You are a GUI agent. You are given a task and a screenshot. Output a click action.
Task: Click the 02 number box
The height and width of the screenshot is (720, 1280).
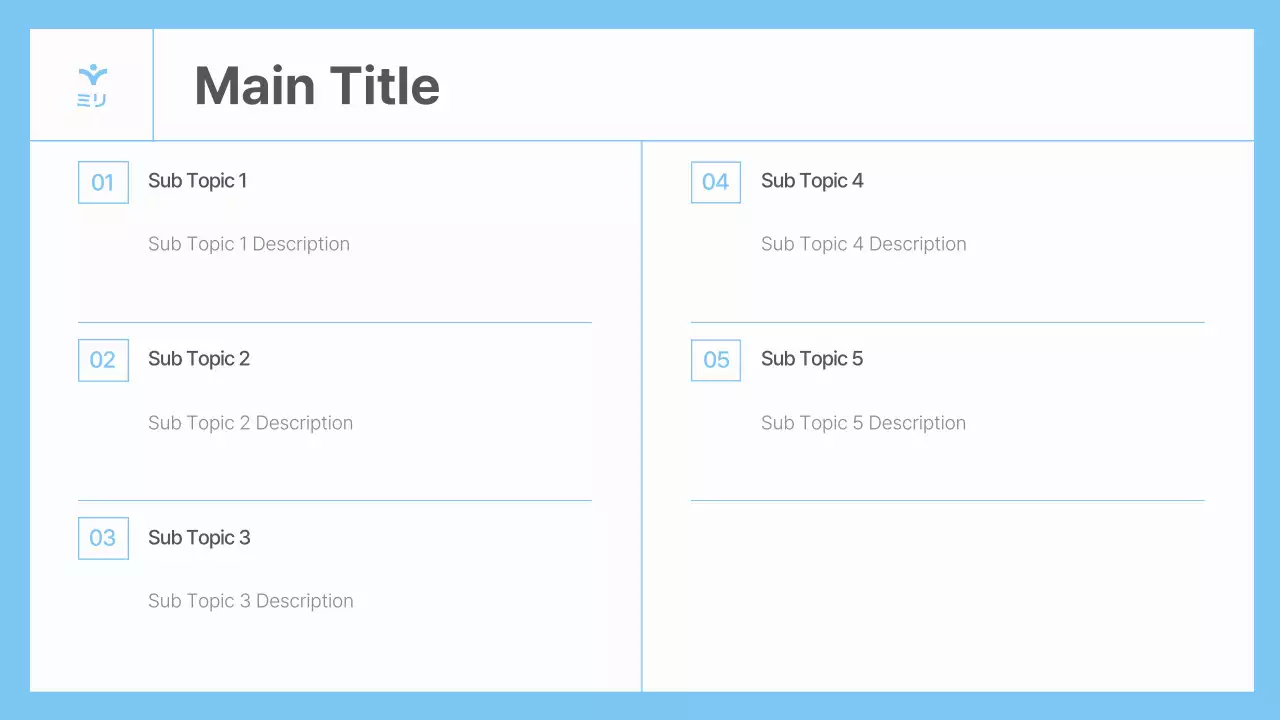103,360
